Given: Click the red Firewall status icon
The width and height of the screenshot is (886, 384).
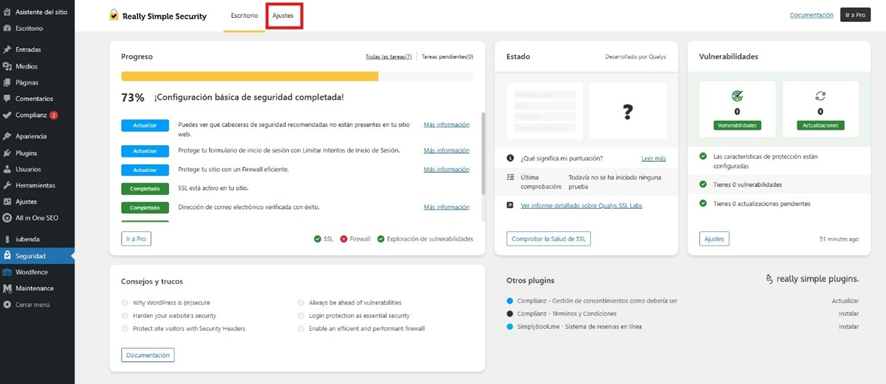Looking at the screenshot, I should (344, 239).
